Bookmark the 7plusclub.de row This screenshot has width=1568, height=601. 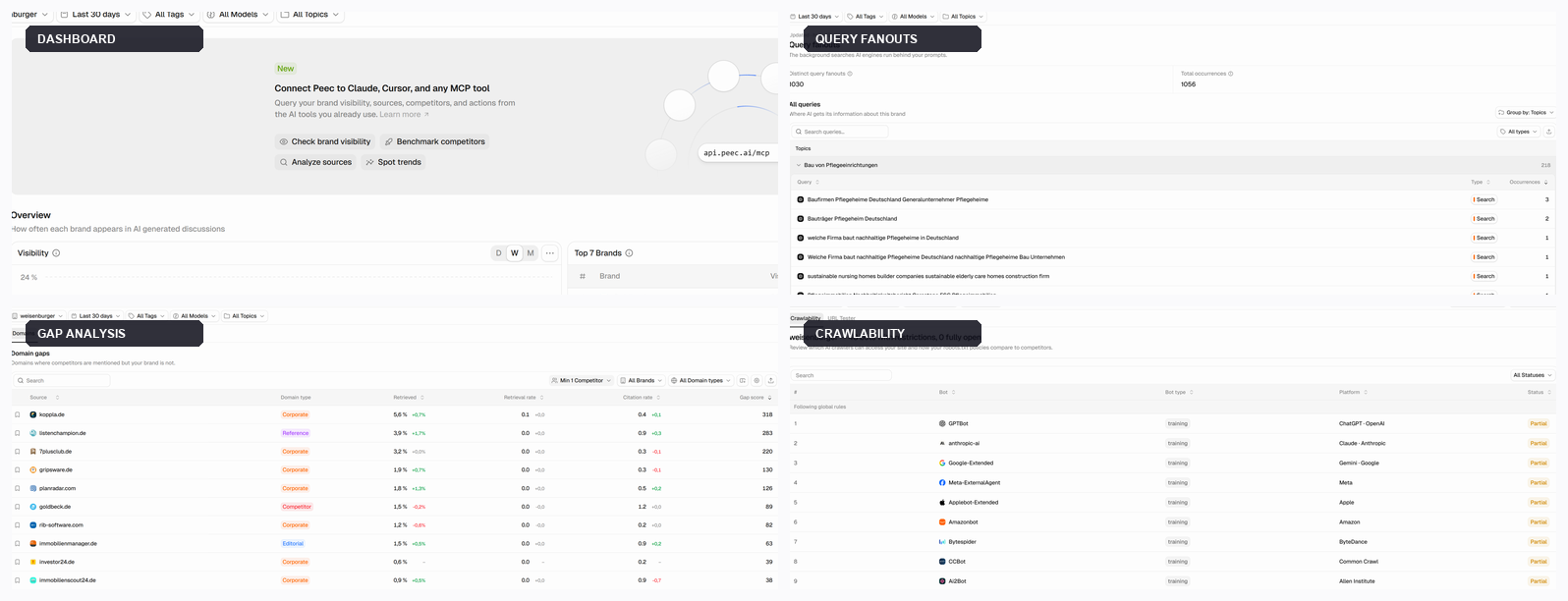tap(18, 452)
